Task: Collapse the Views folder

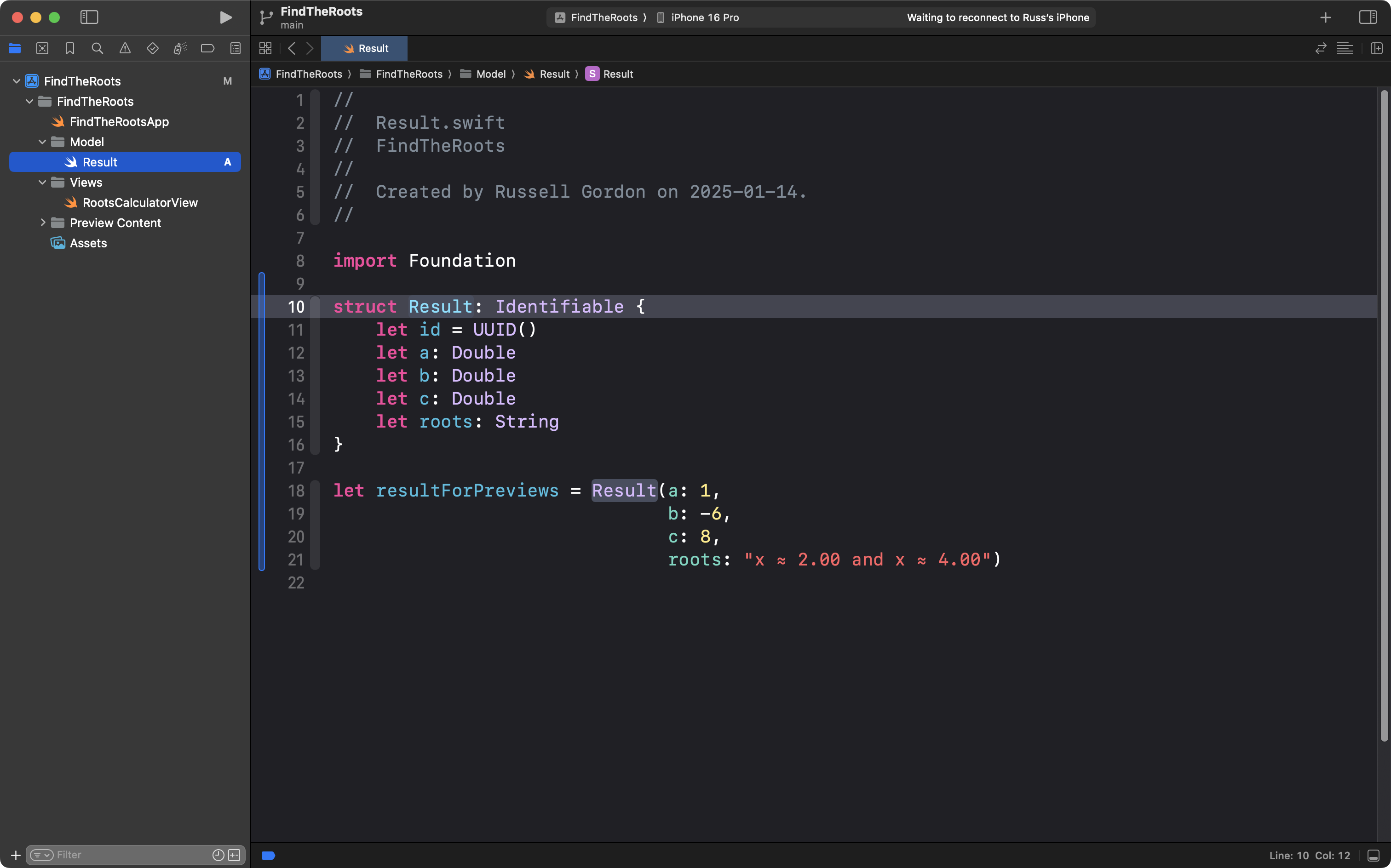Action: tap(42, 183)
